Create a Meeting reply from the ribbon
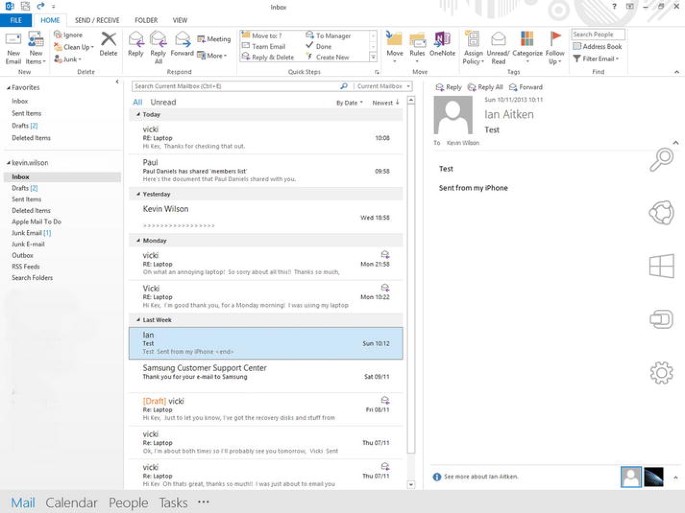685x513 pixels. pos(214,39)
